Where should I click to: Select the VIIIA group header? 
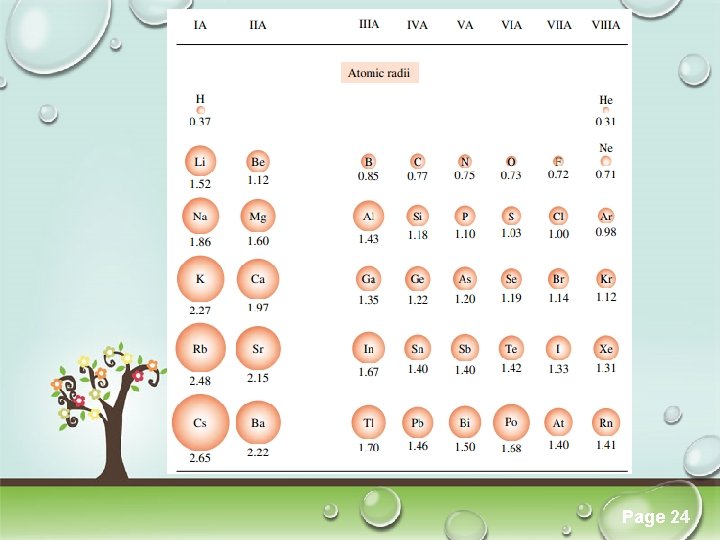[606, 25]
